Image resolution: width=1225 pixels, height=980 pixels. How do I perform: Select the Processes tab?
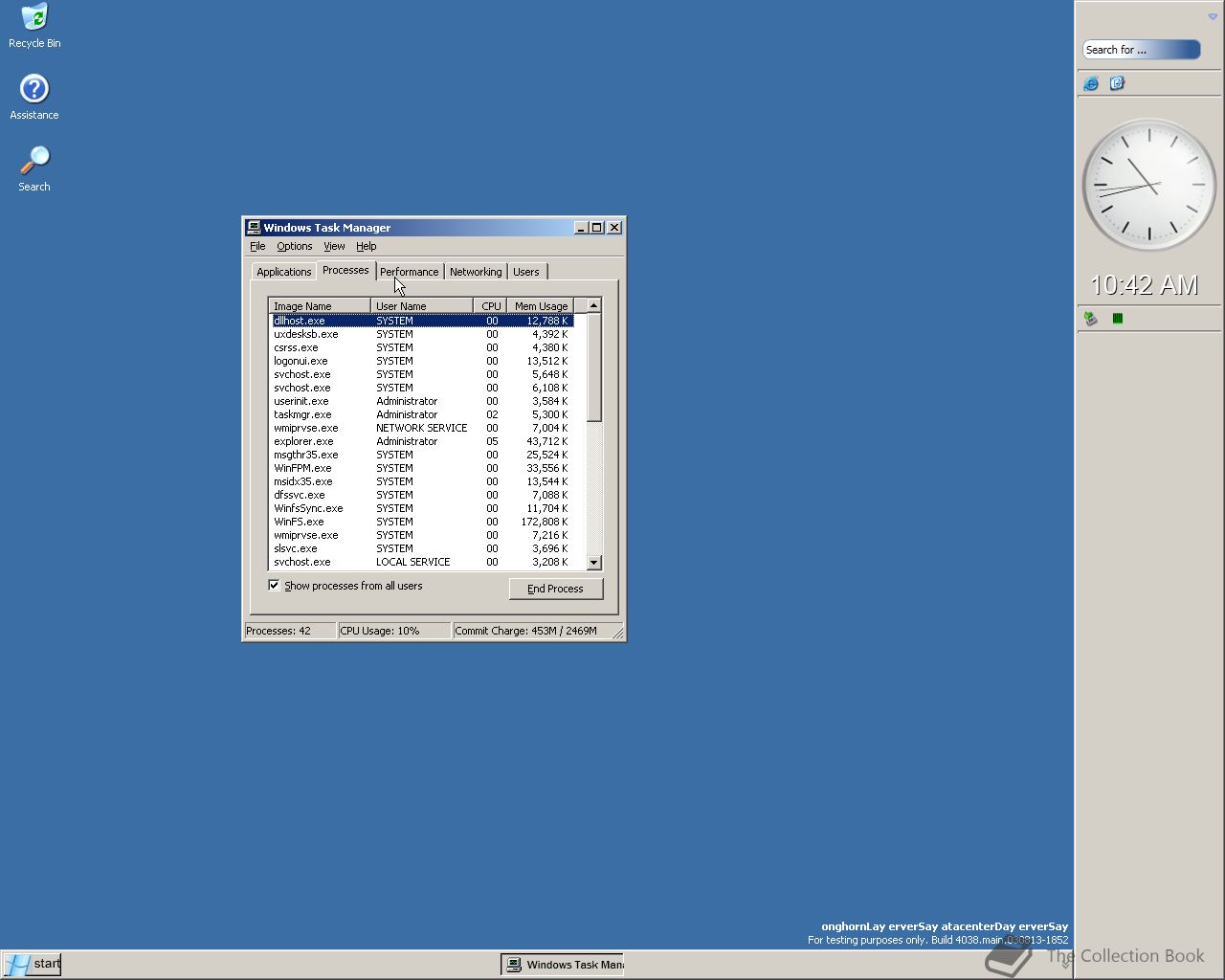(345, 270)
